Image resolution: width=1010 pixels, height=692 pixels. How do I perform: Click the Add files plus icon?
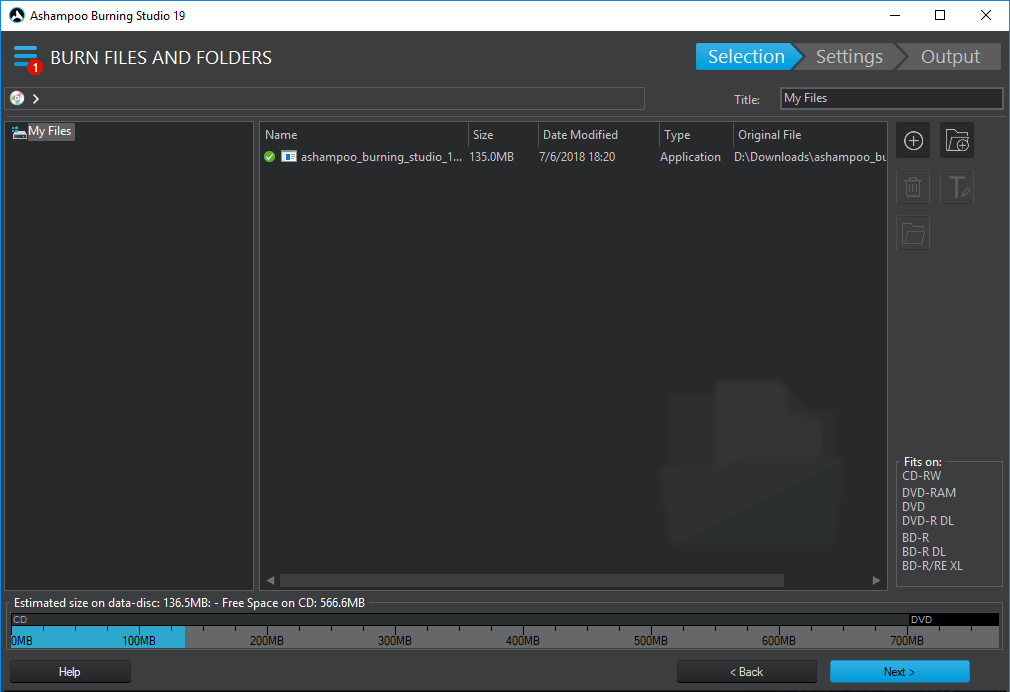[913, 140]
